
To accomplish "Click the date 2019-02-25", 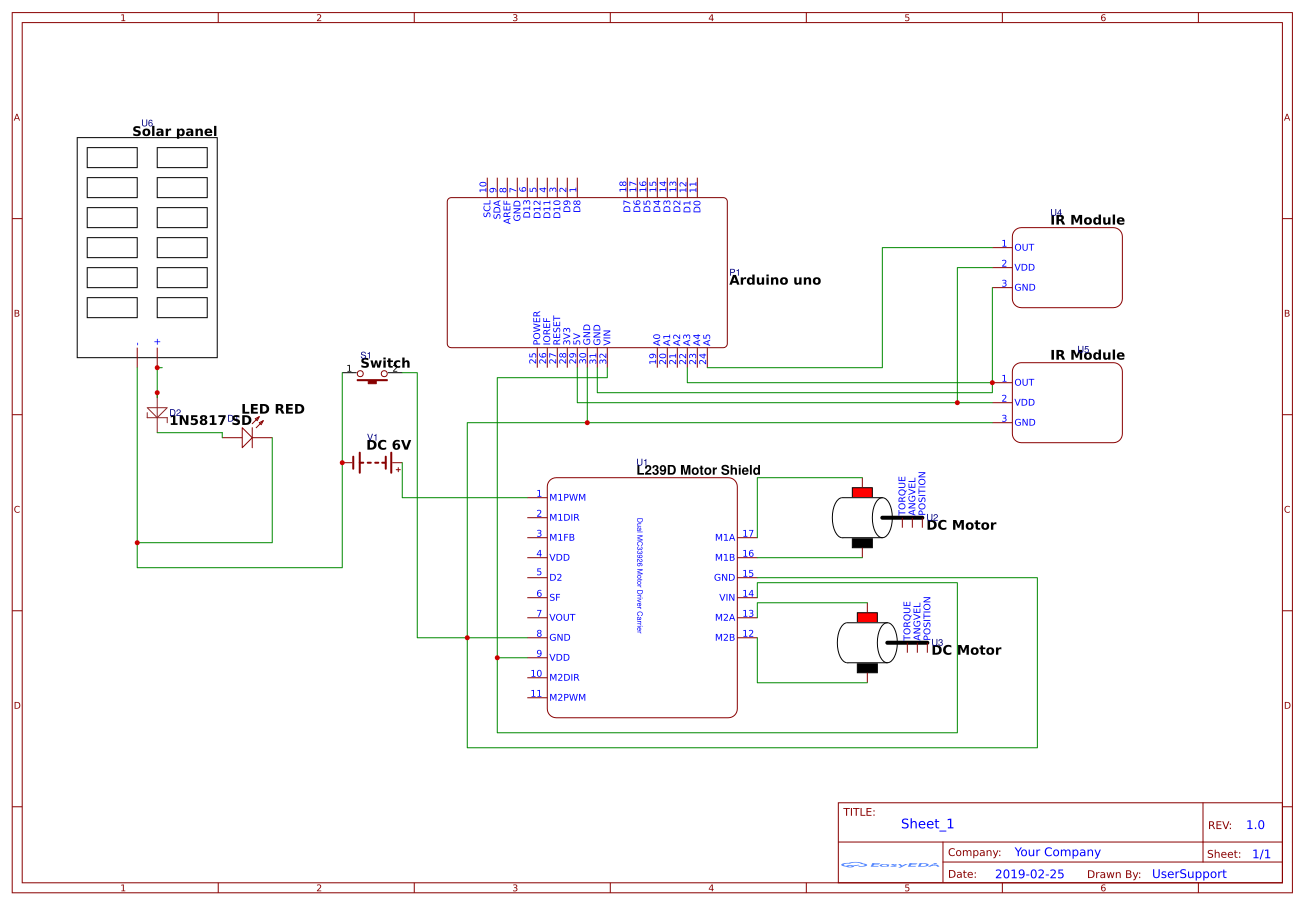I will 1030,873.
